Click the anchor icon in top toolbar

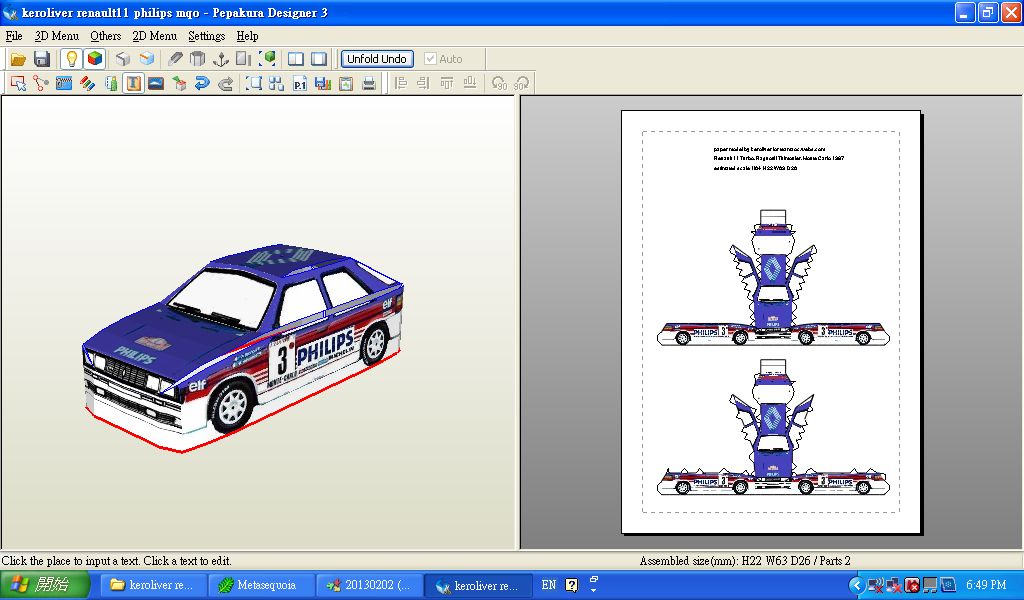click(x=221, y=59)
